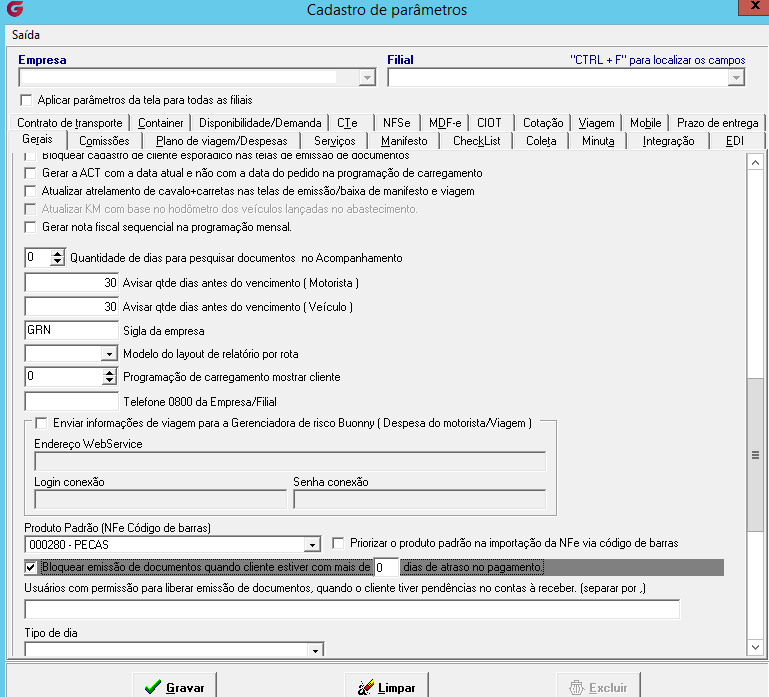Viewport: 769px width, 697px height.
Task: Expand the Filial dropdown
Action: click(x=736, y=77)
